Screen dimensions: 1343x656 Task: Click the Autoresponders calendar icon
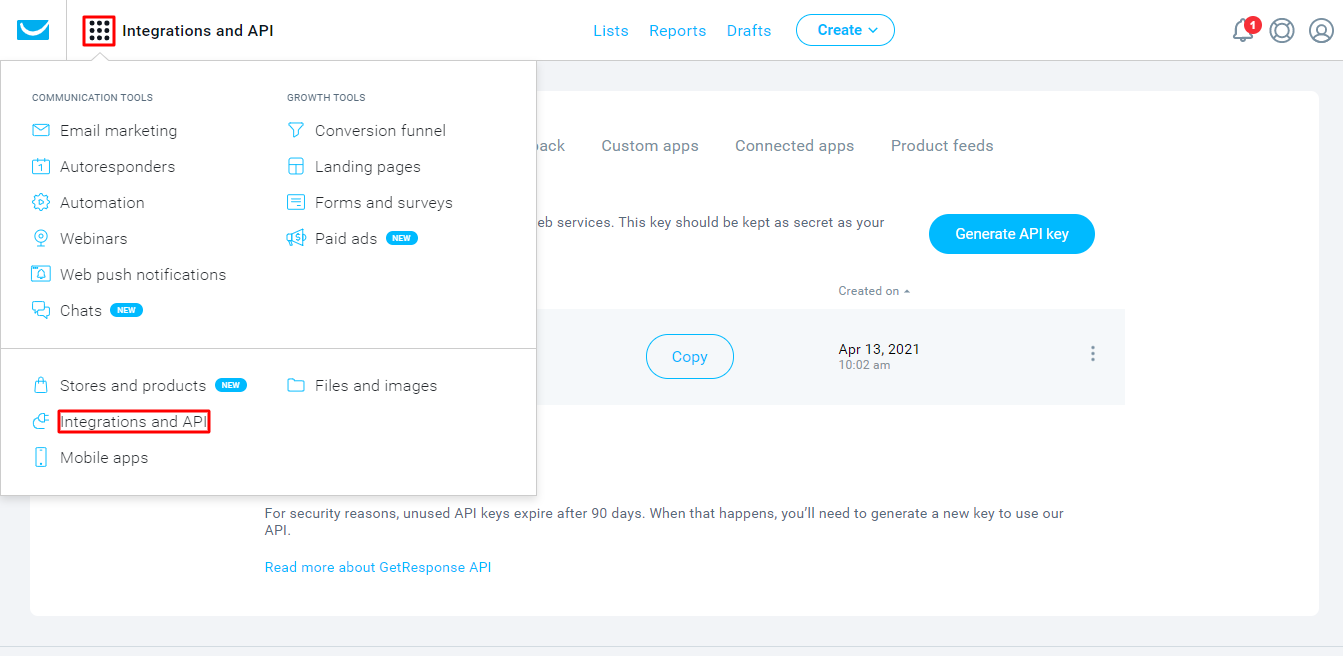pyautogui.click(x=41, y=167)
